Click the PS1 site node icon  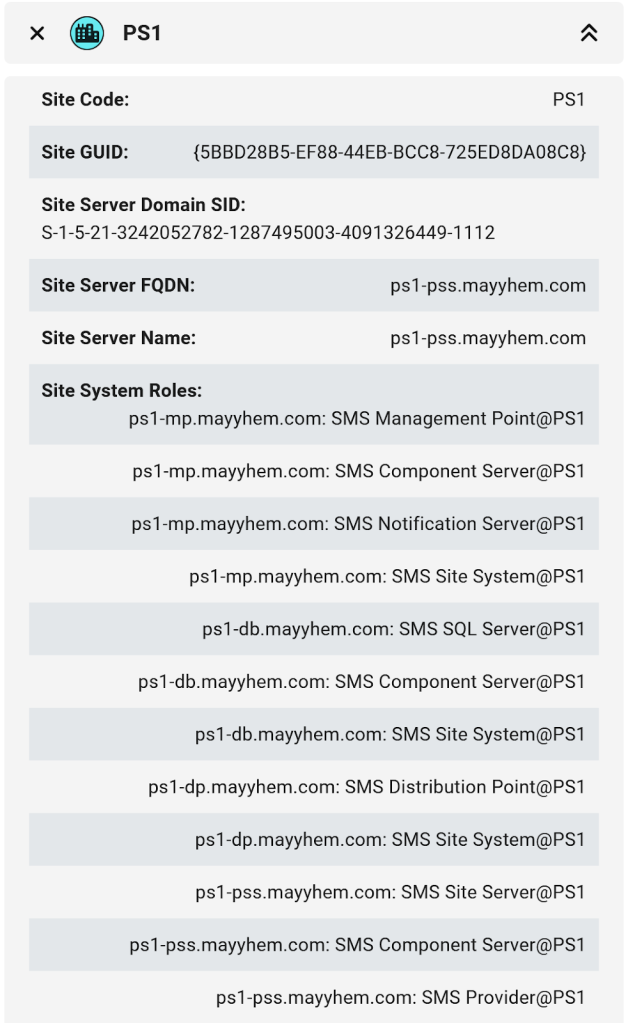(x=87, y=33)
